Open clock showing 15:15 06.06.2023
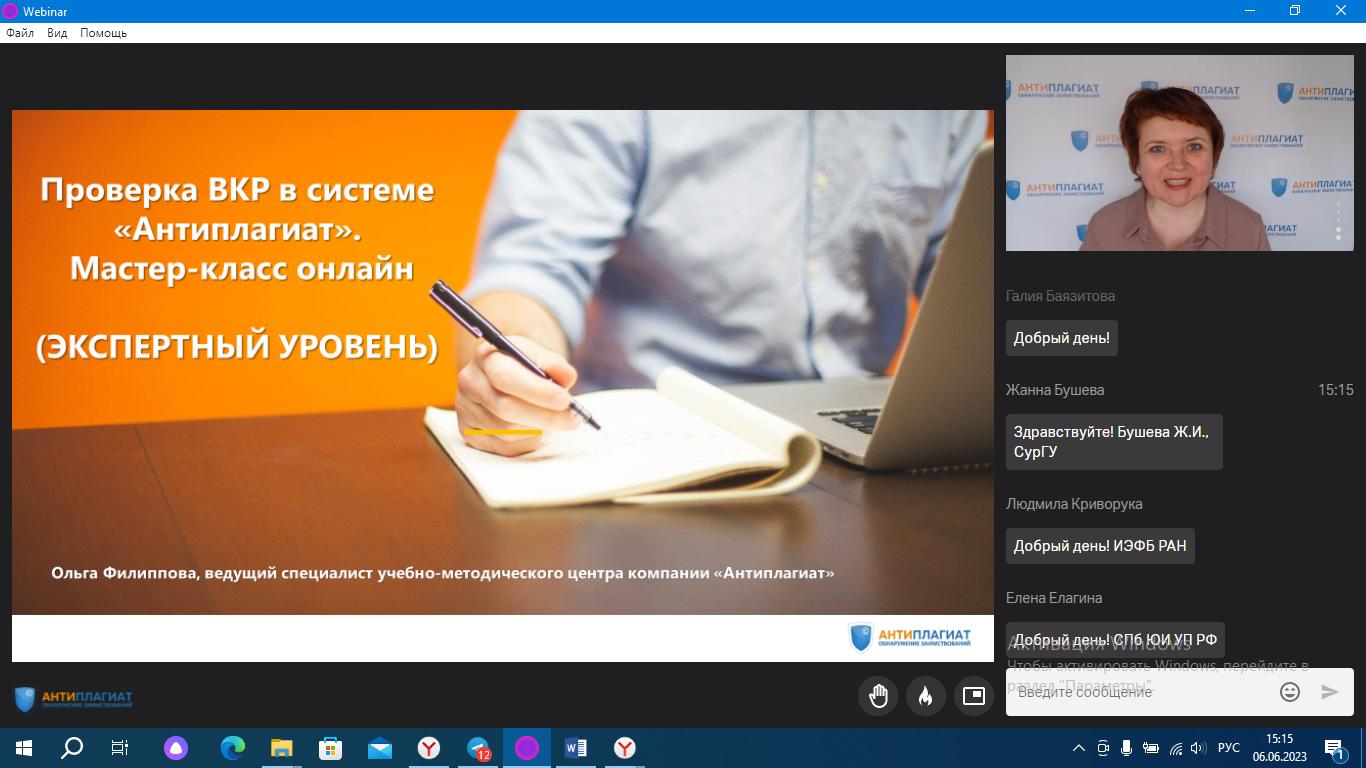This screenshot has height=768, width=1366. tap(1280, 748)
